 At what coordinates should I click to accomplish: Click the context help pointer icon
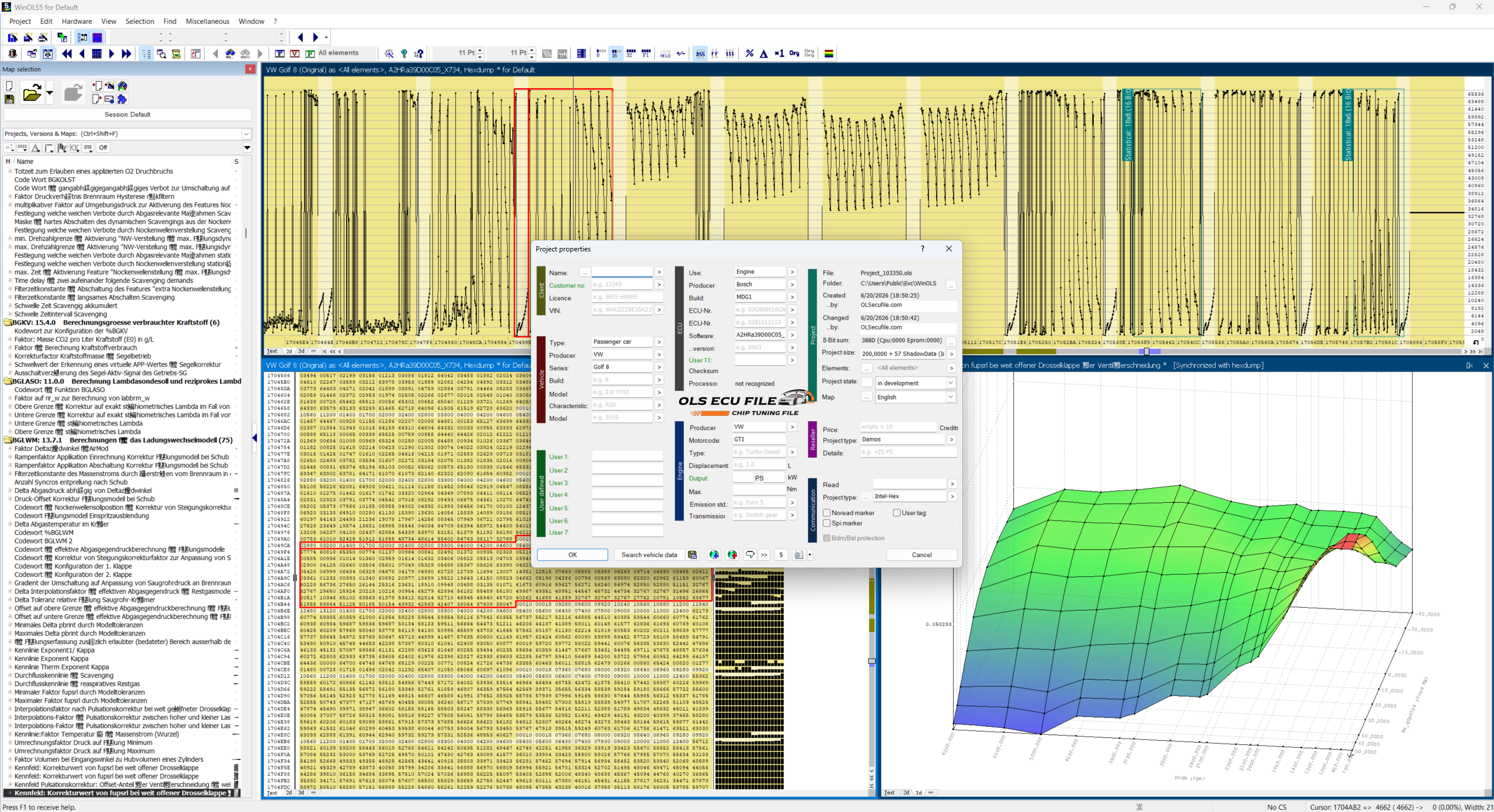point(419,54)
